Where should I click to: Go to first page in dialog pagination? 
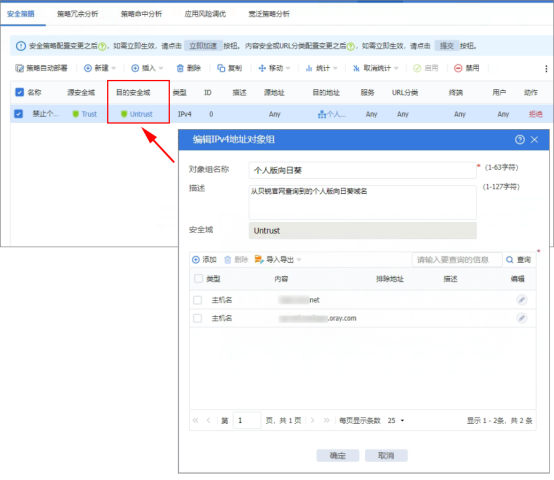coord(195,420)
